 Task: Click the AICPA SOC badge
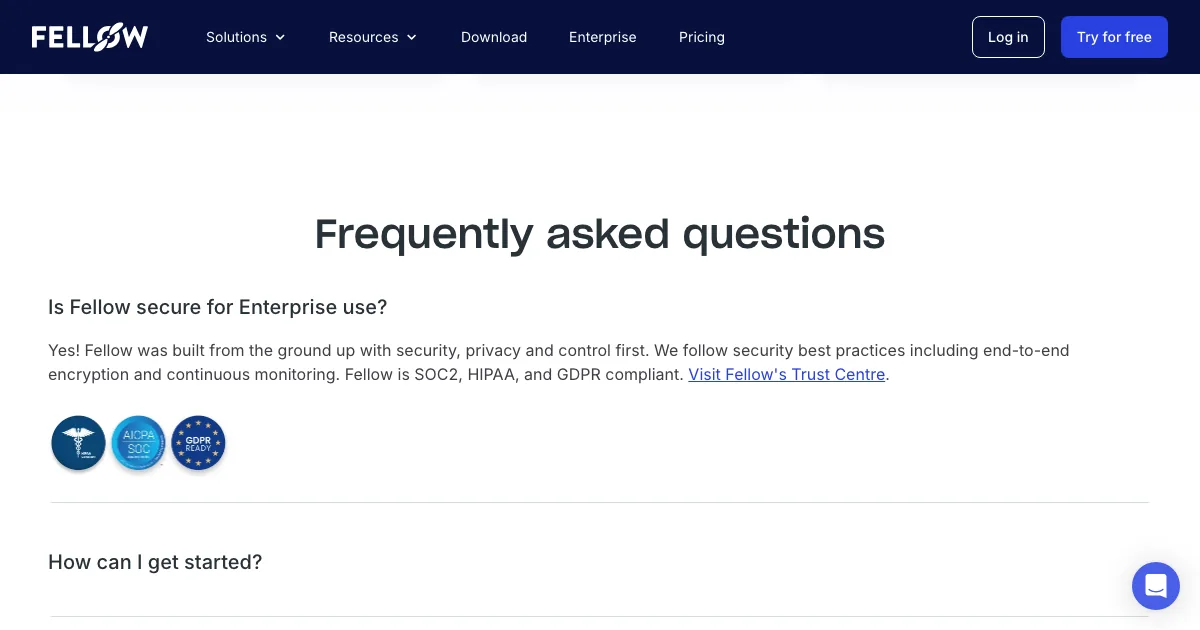[138, 443]
